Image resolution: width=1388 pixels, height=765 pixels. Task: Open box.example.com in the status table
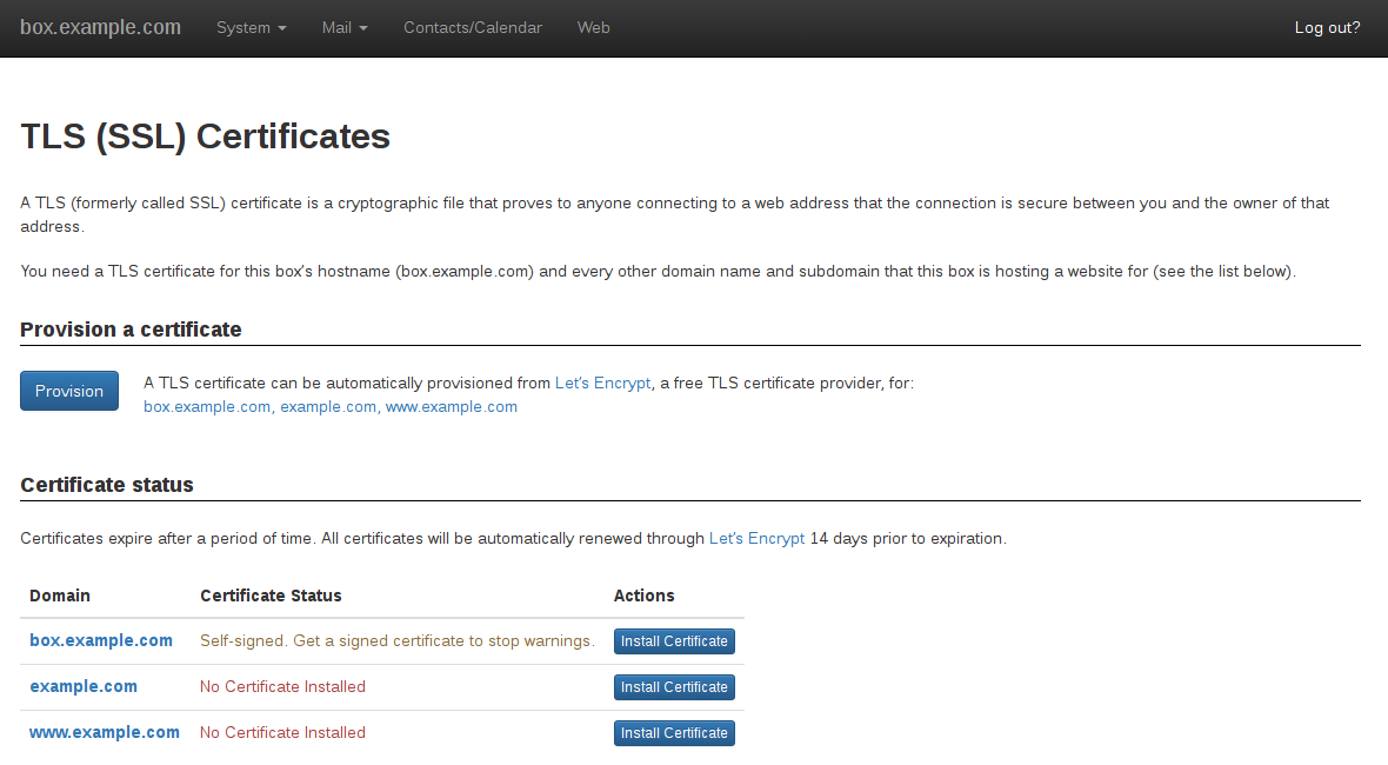(101, 641)
